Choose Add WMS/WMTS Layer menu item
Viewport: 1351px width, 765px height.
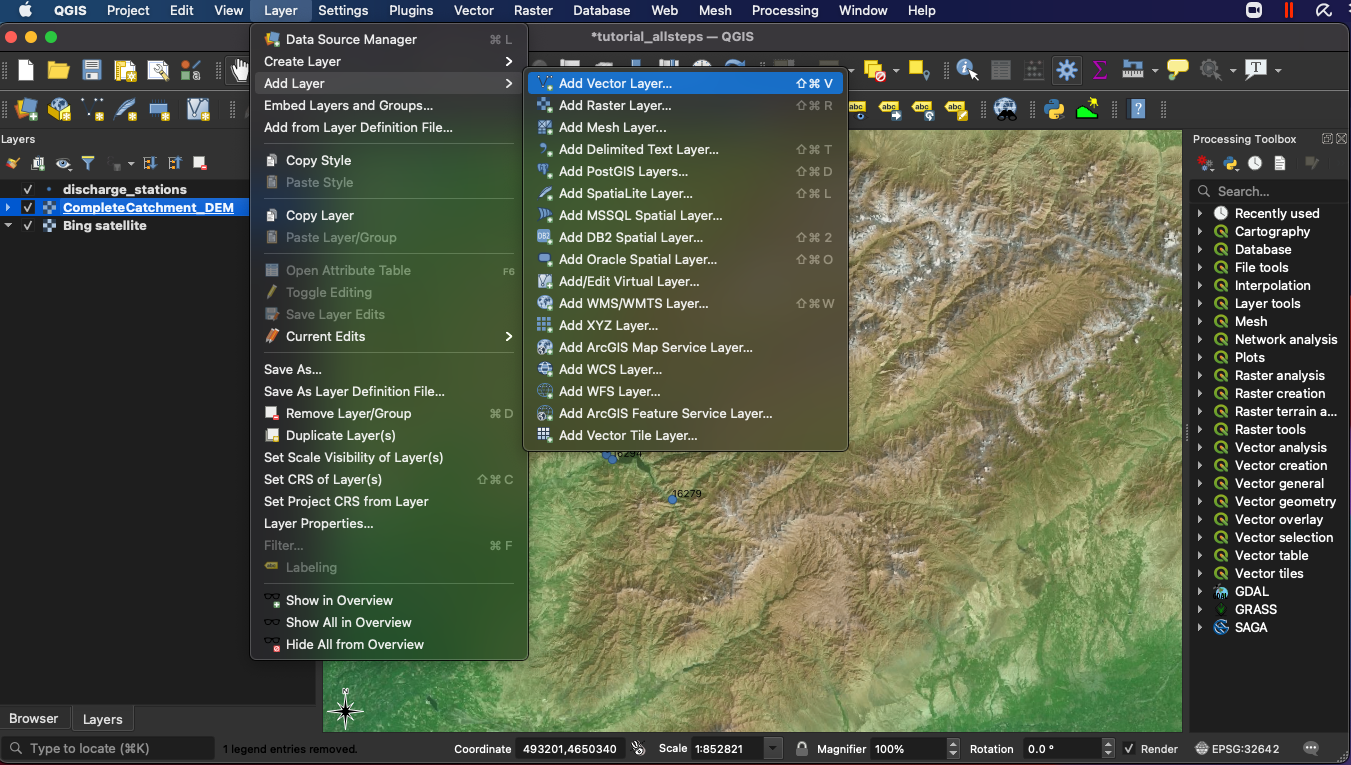pyautogui.click(x=686, y=303)
